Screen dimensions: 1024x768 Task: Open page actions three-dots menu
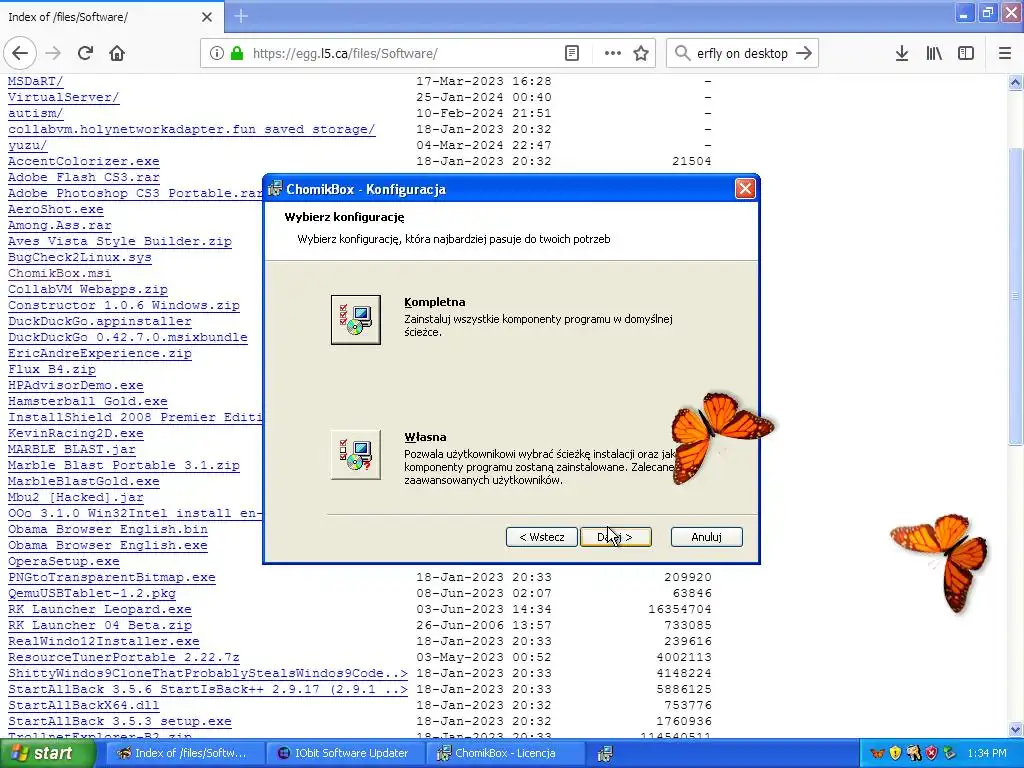(x=613, y=54)
